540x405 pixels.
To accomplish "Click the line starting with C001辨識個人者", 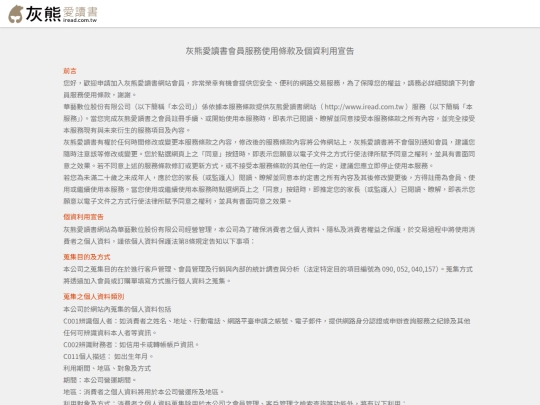I will coord(267,327).
